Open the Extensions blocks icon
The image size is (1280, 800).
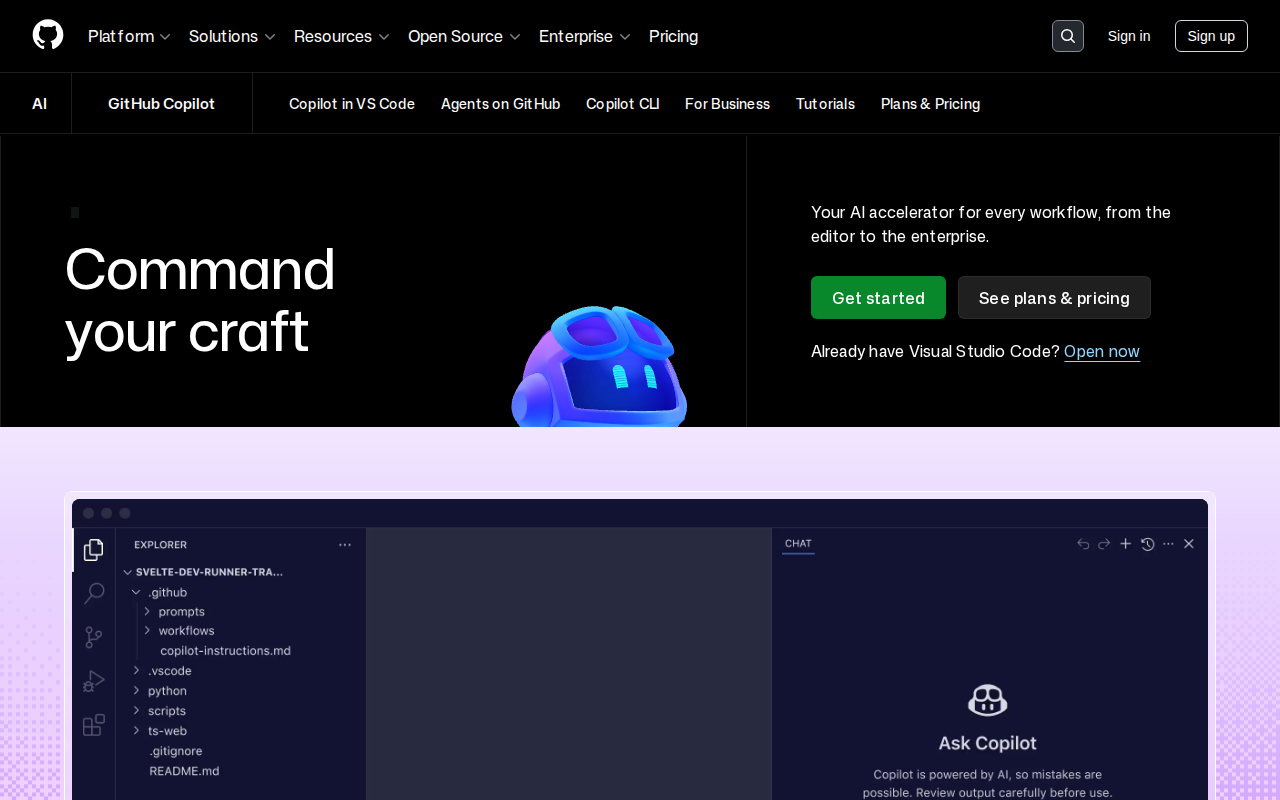pyautogui.click(x=94, y=725)
